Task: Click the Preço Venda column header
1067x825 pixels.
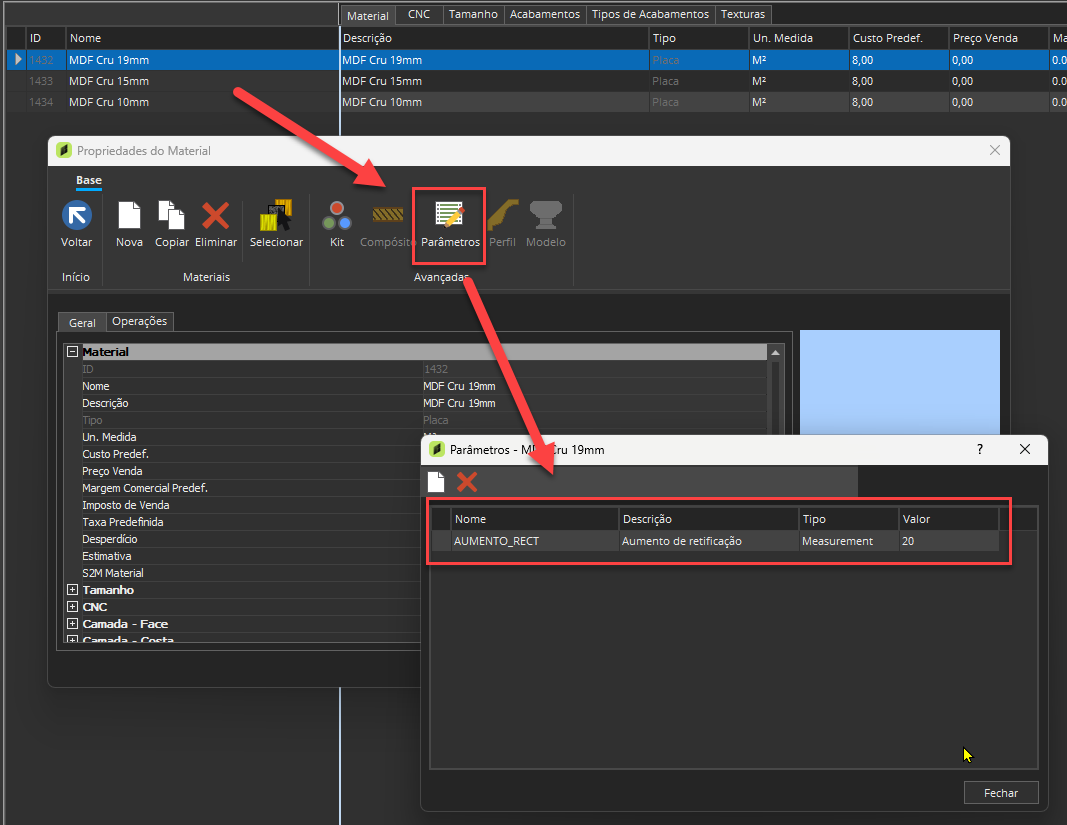Action: (998, 38)
